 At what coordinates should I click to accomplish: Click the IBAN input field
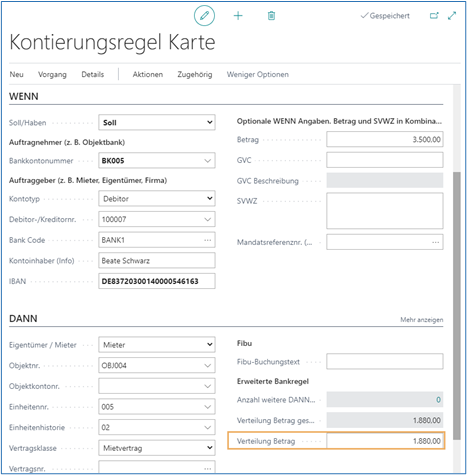(x=157, y=281)
